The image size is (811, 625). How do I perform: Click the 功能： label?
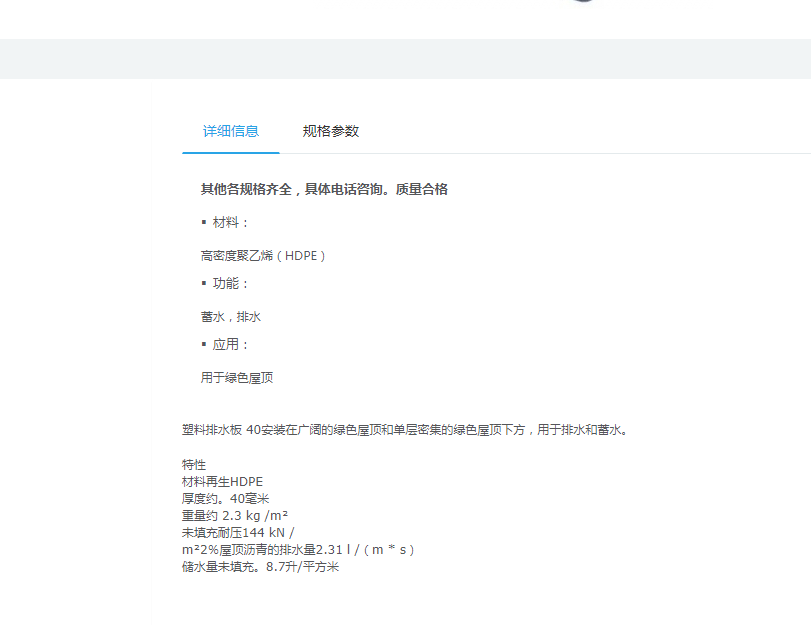coord(231,283)
